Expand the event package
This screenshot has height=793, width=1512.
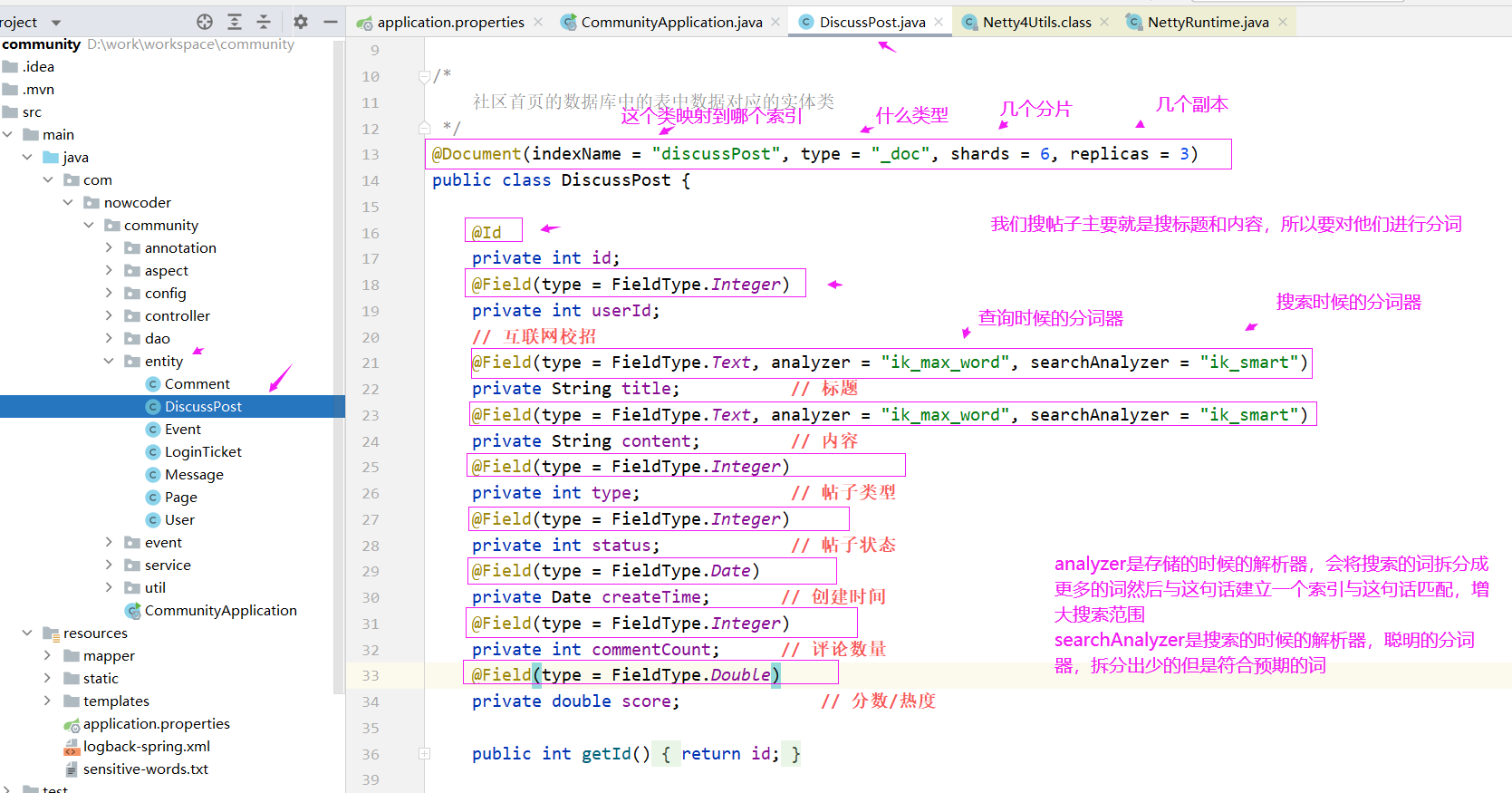click(109, 542)
